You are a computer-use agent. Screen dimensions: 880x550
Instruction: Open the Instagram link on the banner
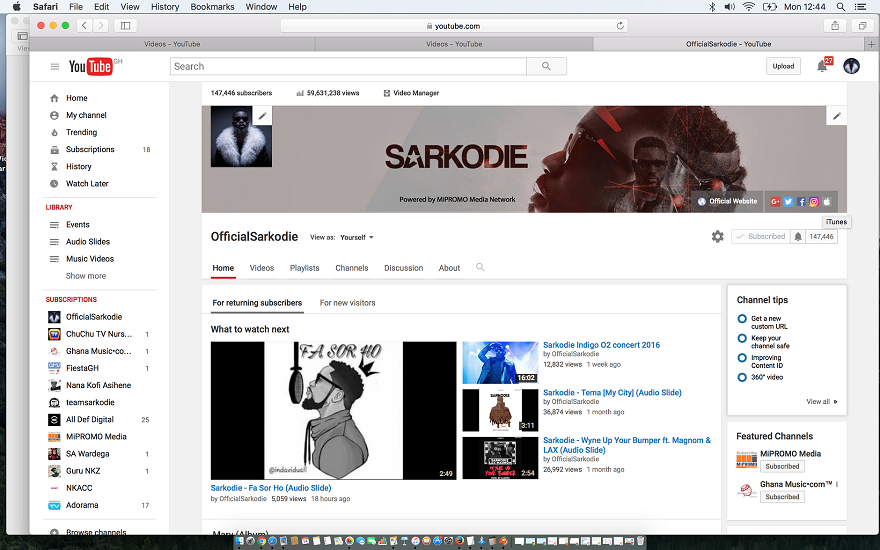(814, 201)
